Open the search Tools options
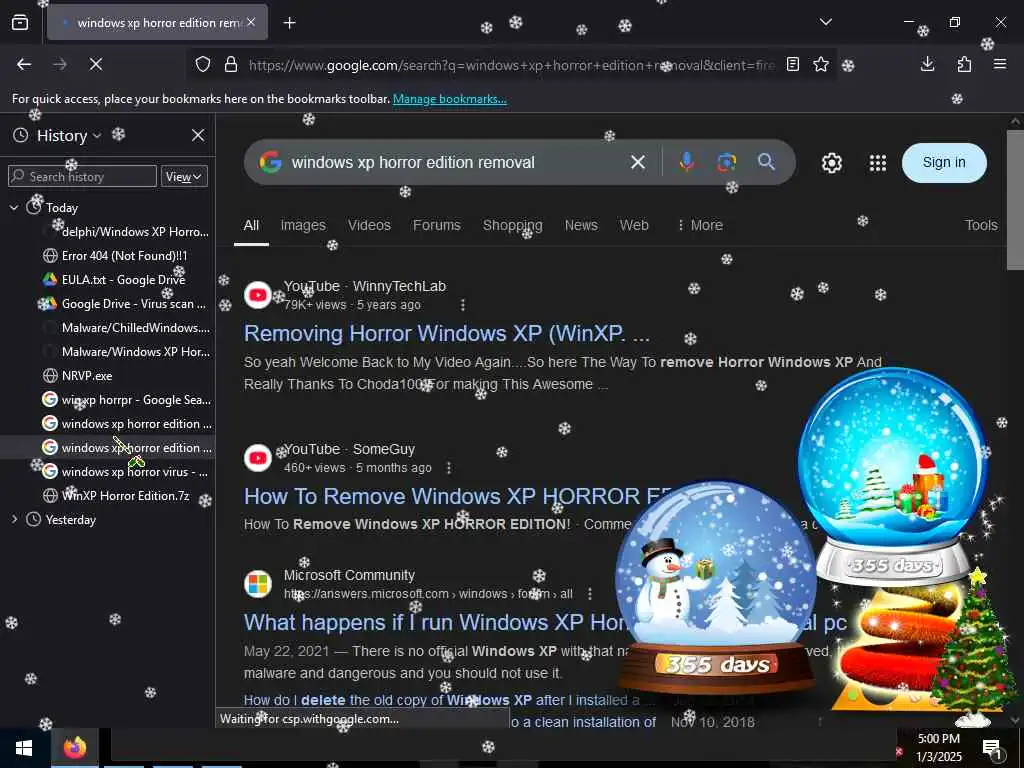The width and height of the screenshot is (1024, 768). point(981,225)
